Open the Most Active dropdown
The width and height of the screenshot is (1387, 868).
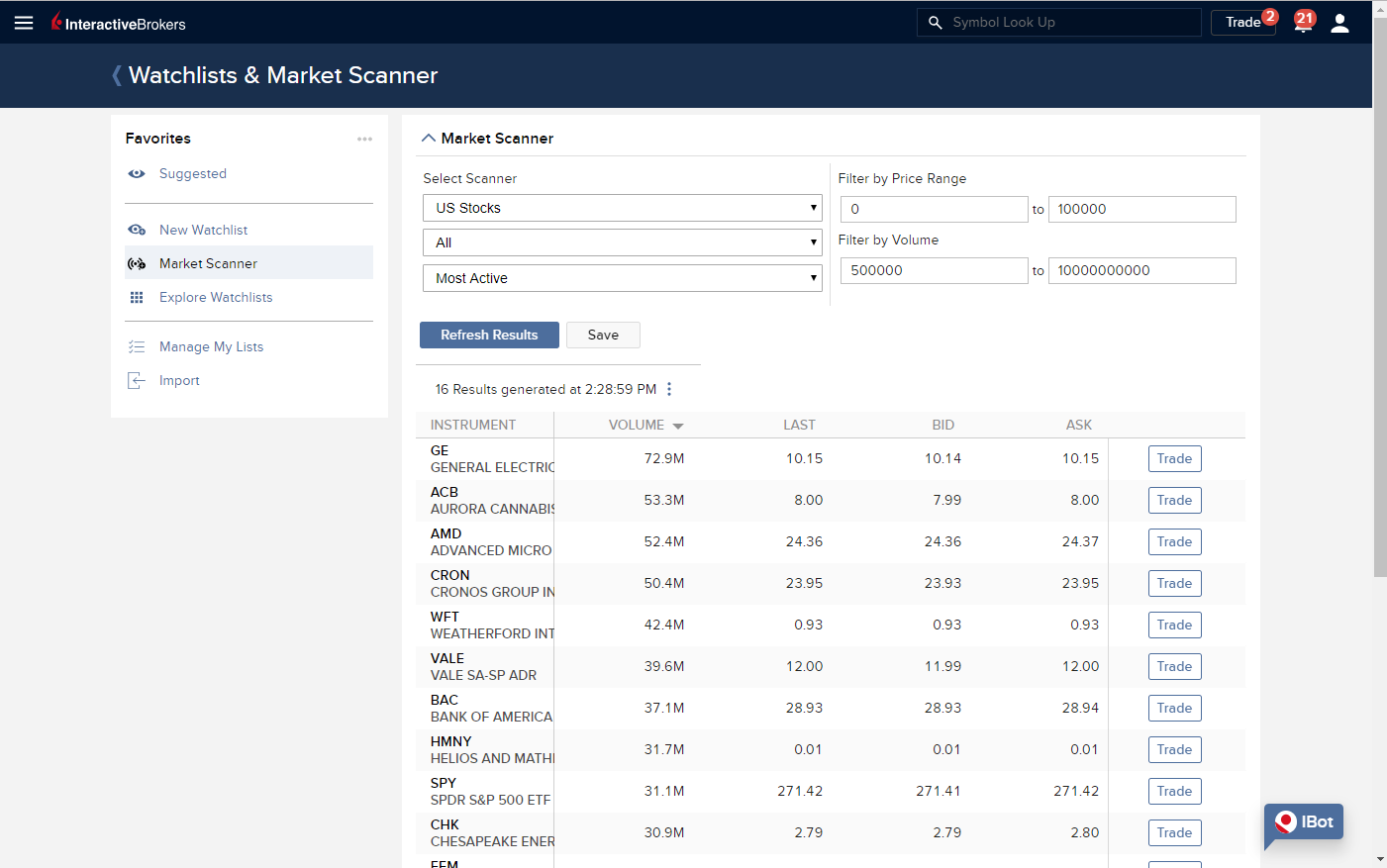[623, 278]
